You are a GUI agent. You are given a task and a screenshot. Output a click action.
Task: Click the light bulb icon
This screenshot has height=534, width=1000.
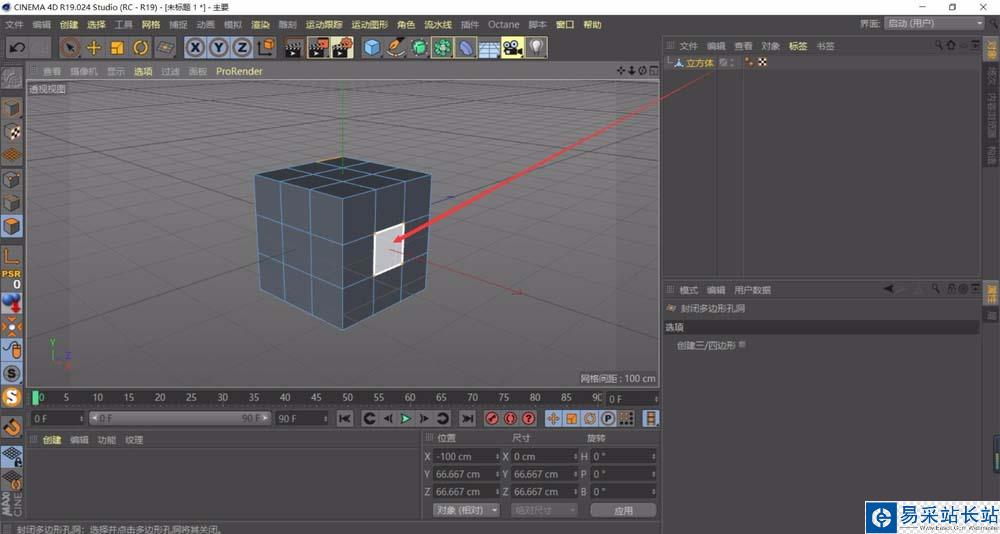pyautogui.click(x=537, y=47)
